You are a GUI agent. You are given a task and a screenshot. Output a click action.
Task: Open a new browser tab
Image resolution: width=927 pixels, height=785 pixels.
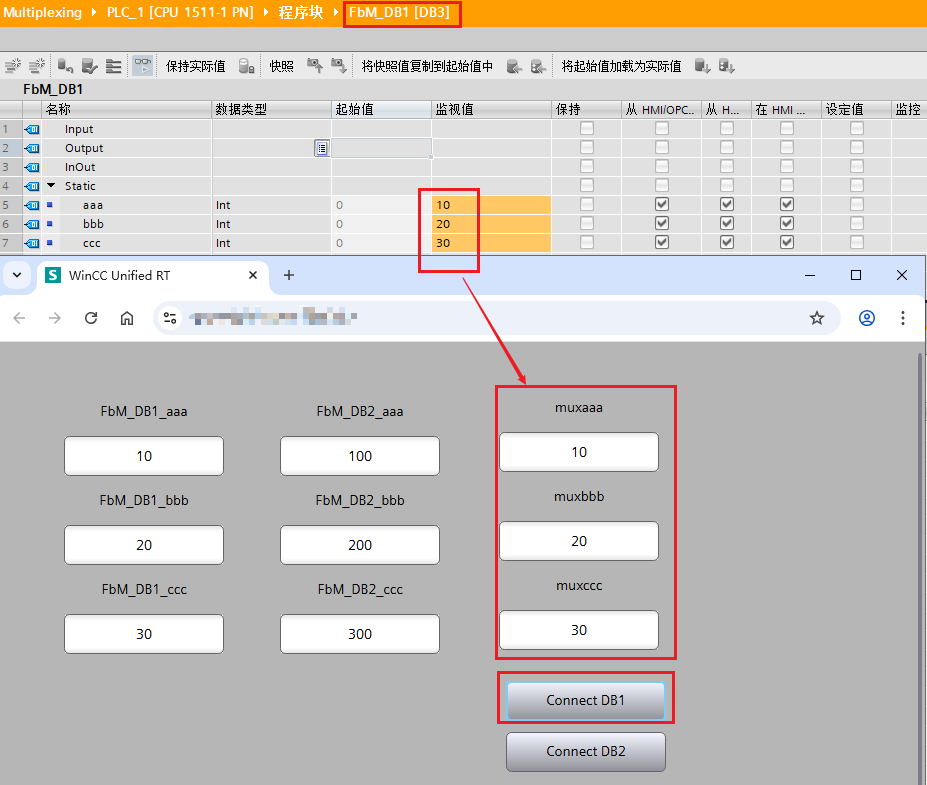[x=289, y=275]
